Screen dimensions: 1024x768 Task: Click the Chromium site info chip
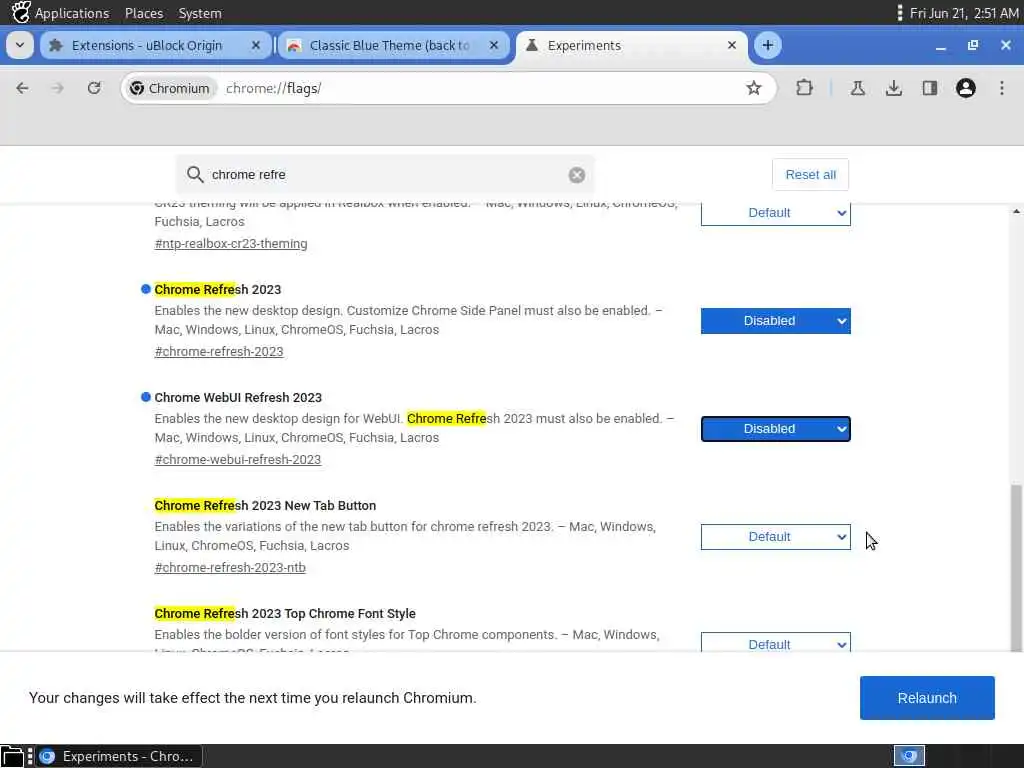170,88
